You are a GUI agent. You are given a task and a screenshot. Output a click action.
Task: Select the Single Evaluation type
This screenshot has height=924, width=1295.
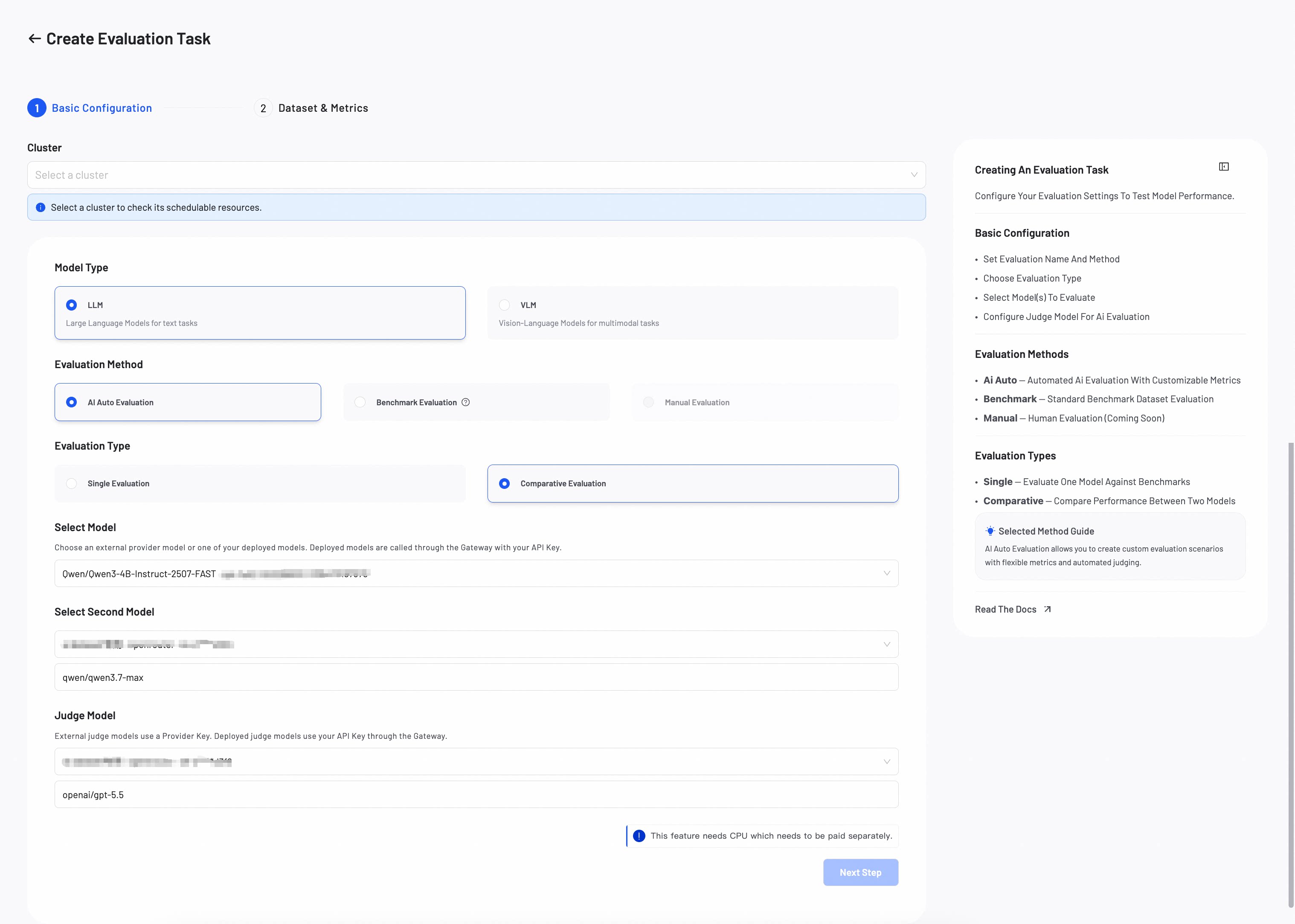pos(260,484)
